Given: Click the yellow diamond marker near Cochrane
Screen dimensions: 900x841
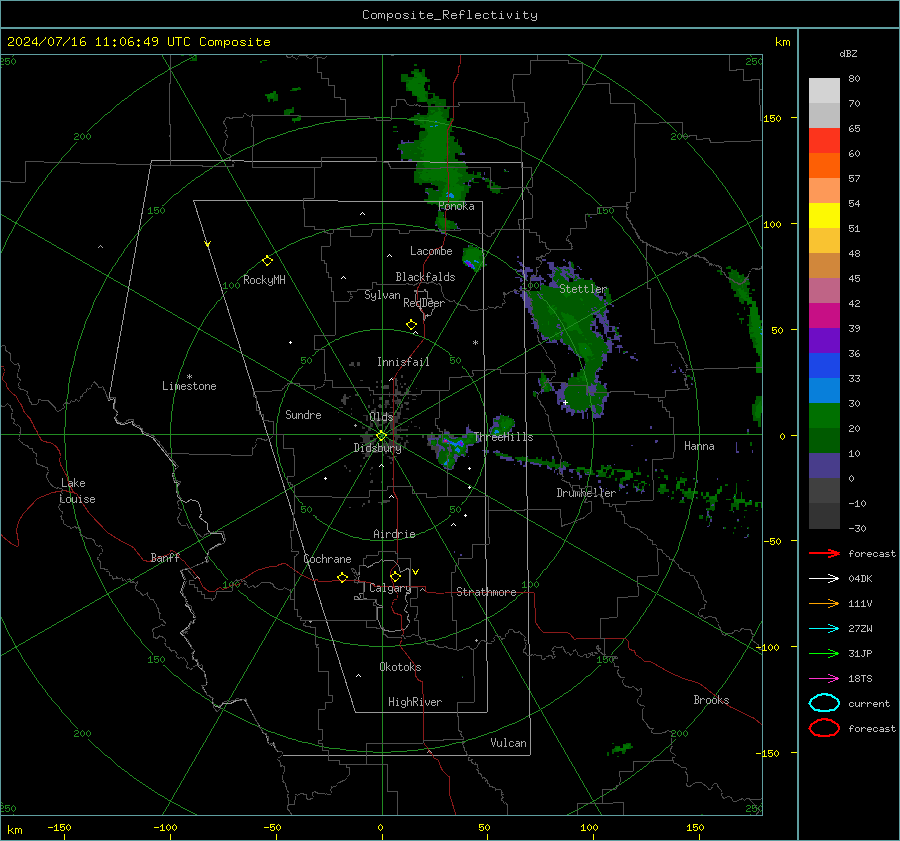Looking at the screenshot, I should 342,578.
